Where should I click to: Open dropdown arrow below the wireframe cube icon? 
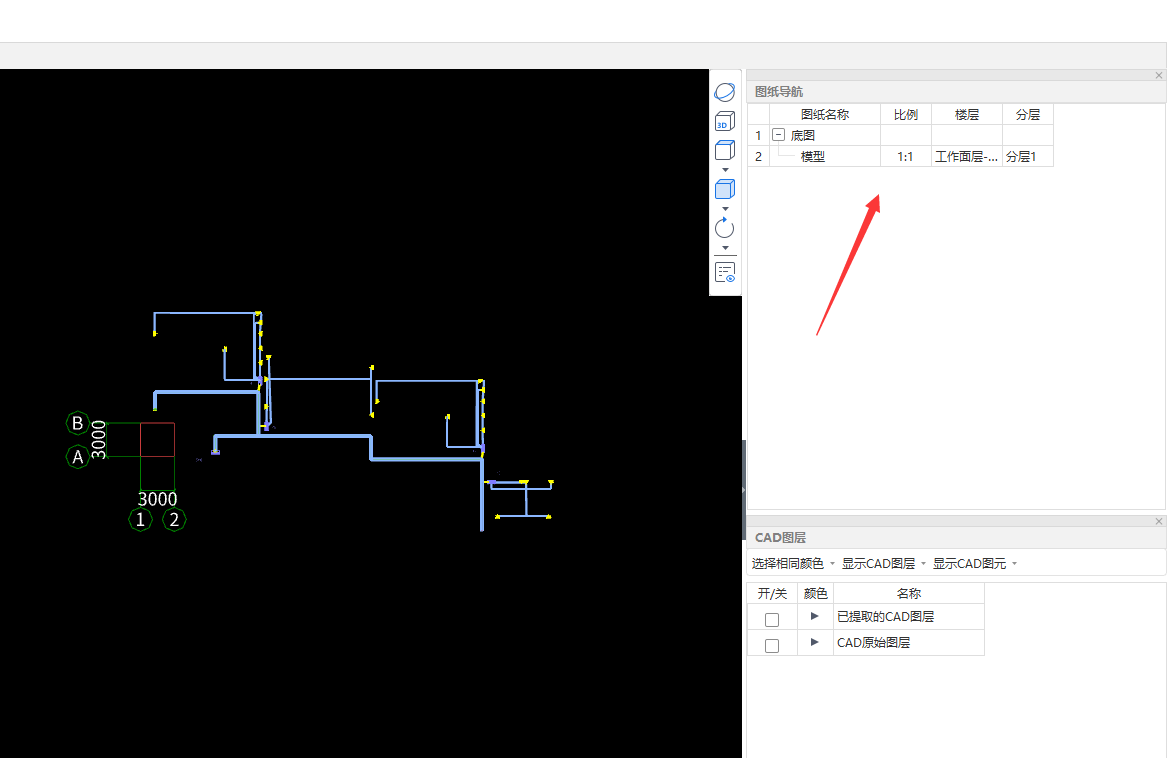point(725,170)
